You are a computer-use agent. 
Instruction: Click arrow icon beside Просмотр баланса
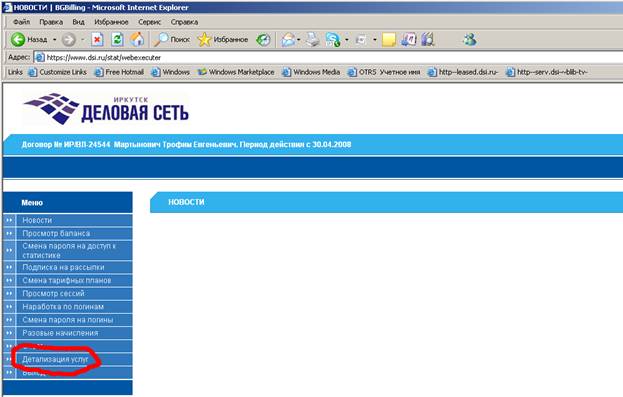point(9,233)
